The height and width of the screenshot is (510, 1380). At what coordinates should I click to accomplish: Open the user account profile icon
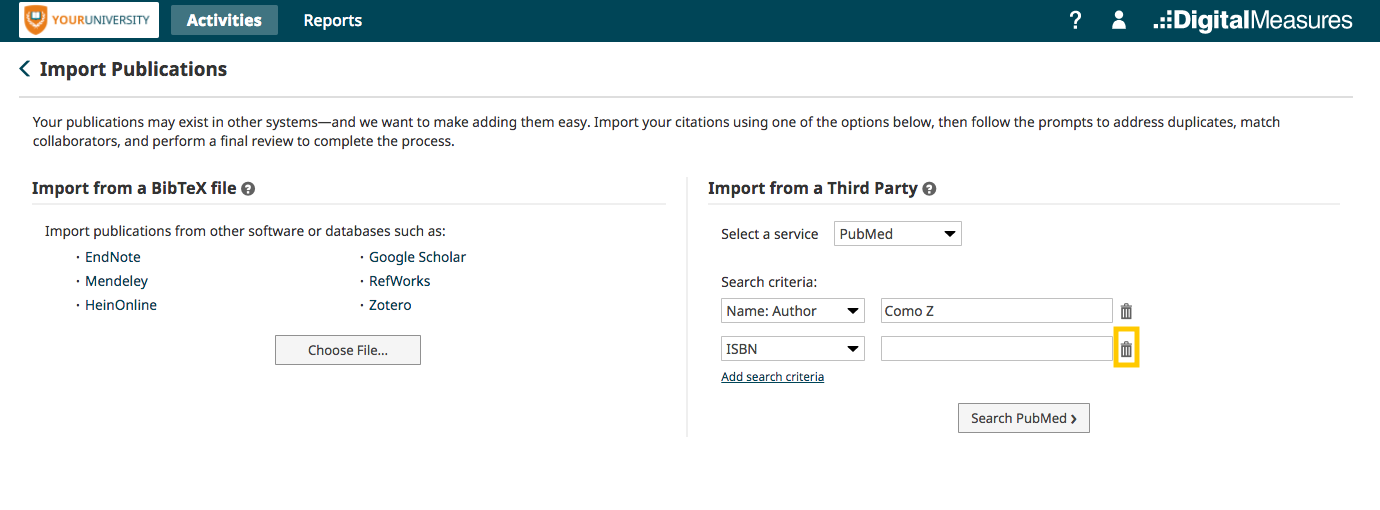tap(1119, 20)
